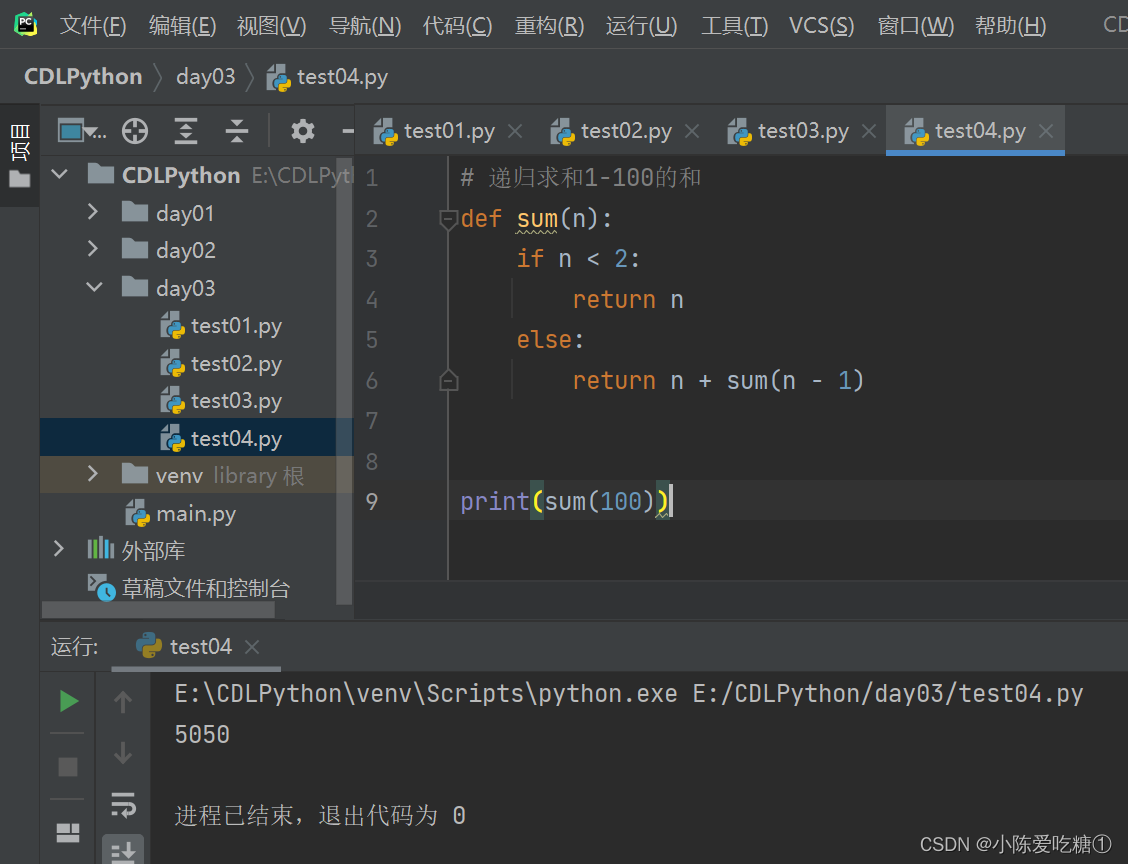Open the 导航(N) menu

point(365,26)
